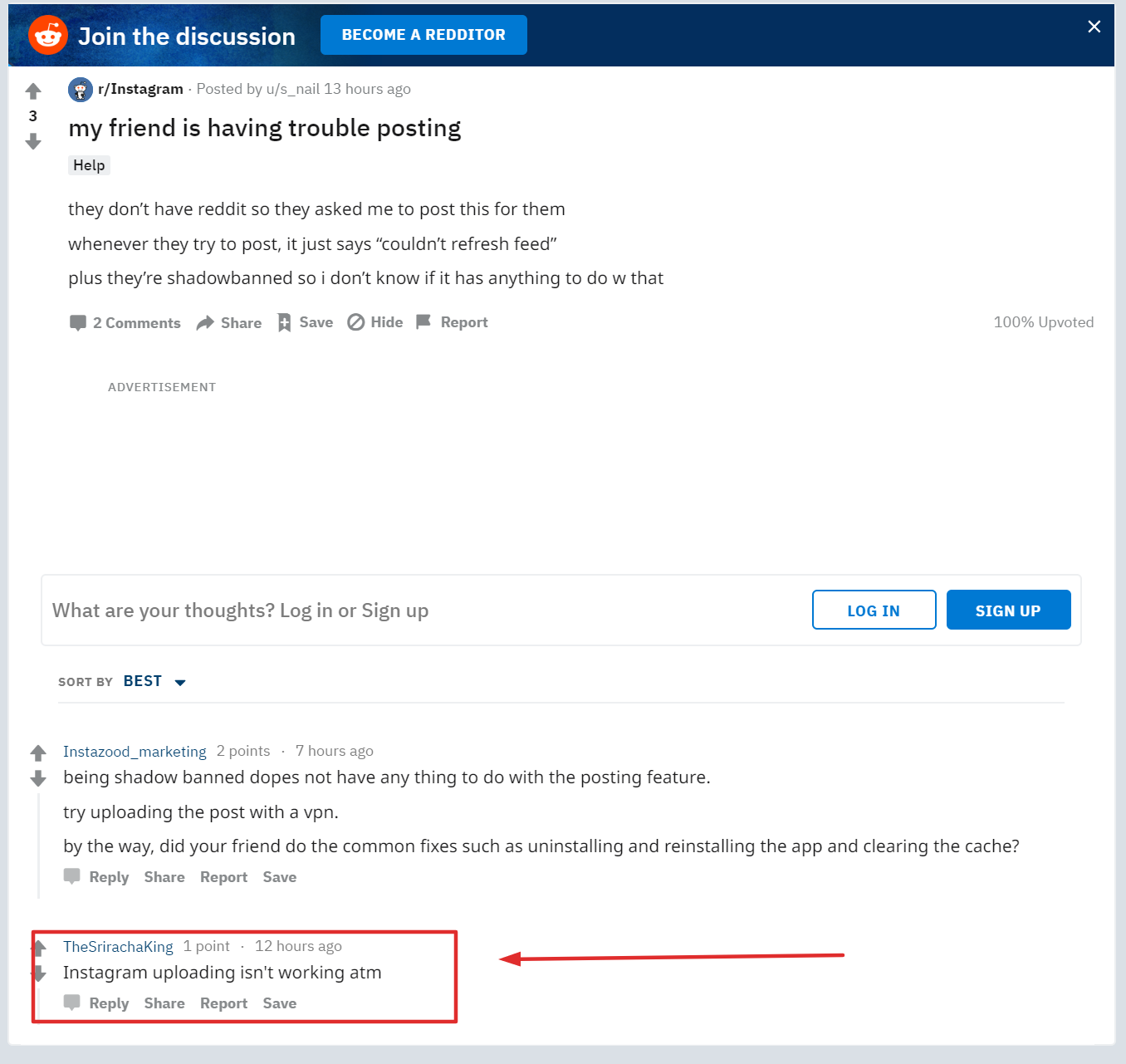Close the Join the discussion banner
Image resolution: width=1126 pixels, height=1064 pixels.
(1094, 27)
